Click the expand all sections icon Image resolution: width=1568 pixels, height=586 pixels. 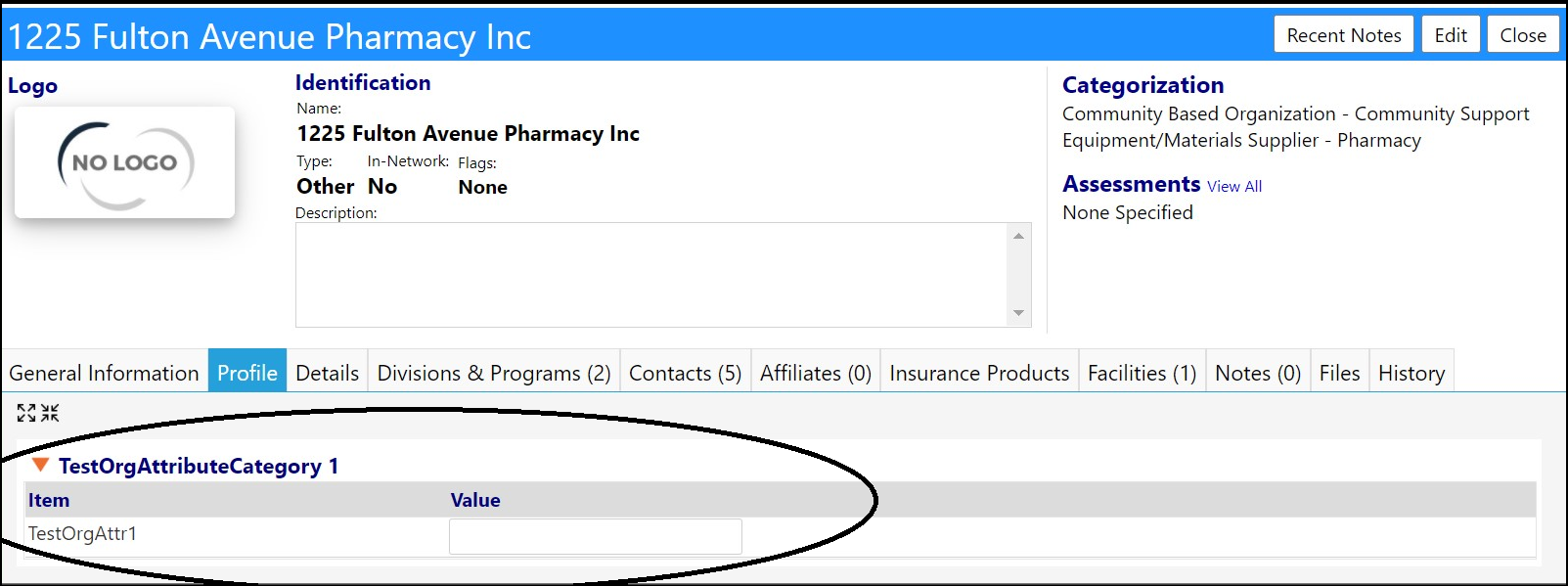pyautogui.click(x=26, y=413)
